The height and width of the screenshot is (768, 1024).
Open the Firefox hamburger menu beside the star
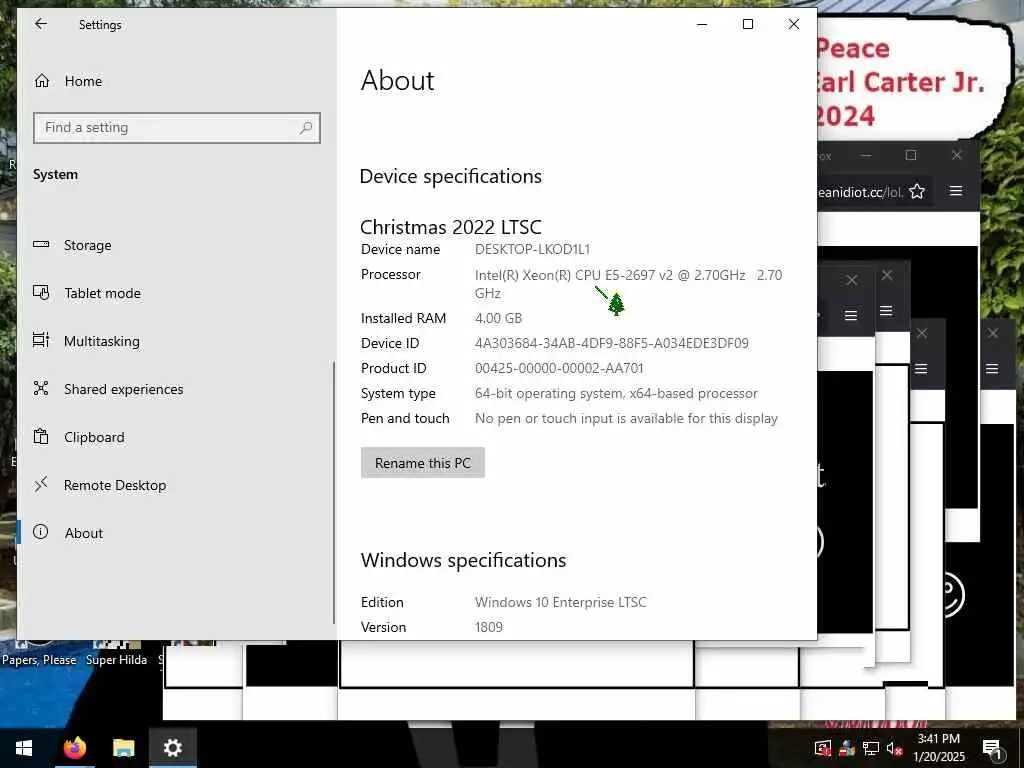pyautogui.click(x=956, y=191)
